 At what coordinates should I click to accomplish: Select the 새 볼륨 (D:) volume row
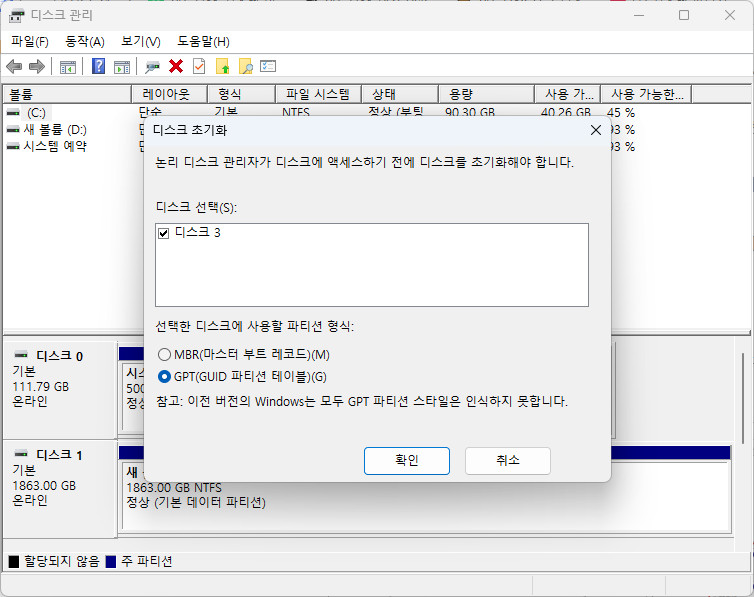click(x=55, y=129)
